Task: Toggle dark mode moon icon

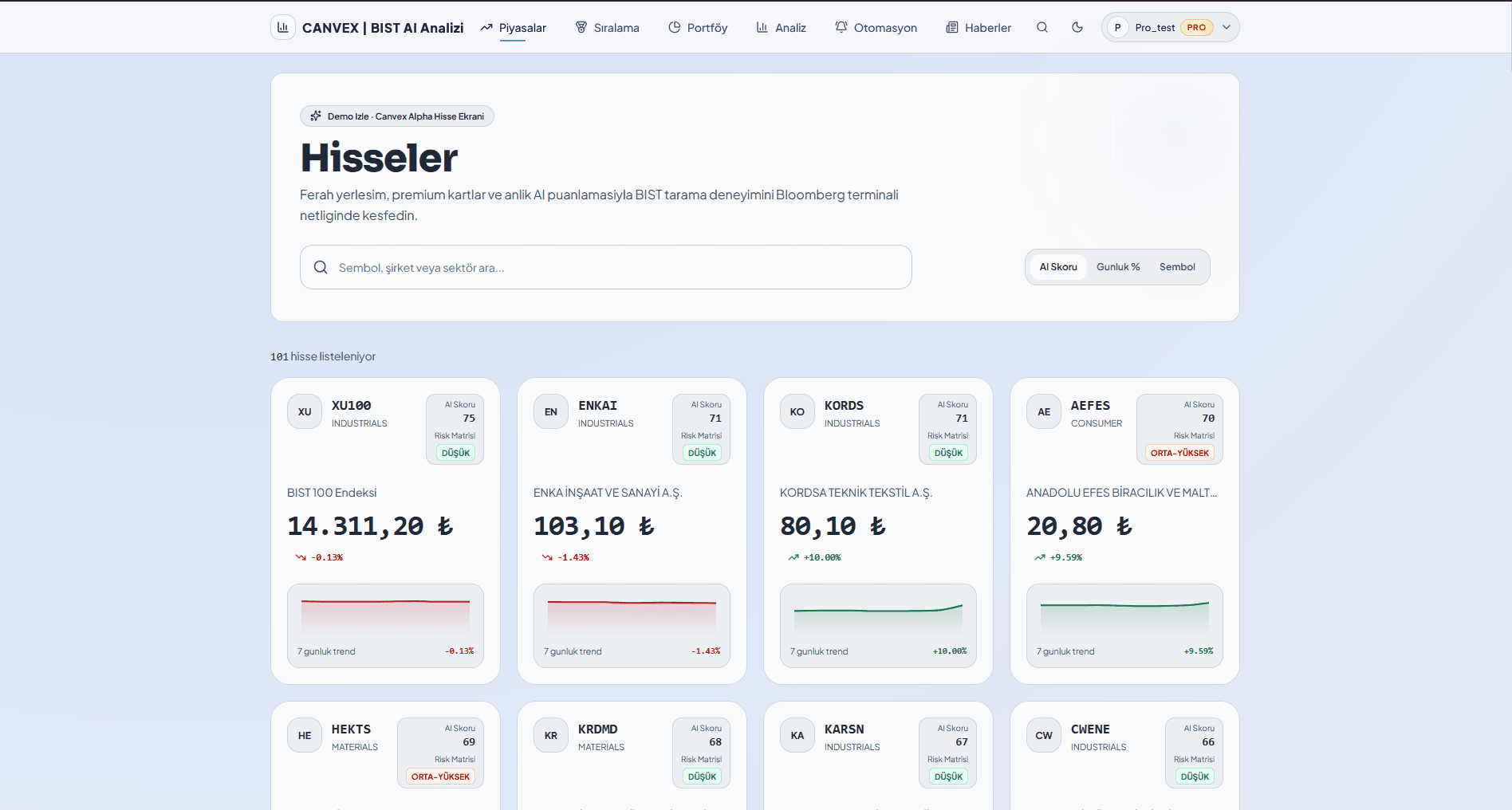Action: pyautogui.click(x=1077, y=27)
